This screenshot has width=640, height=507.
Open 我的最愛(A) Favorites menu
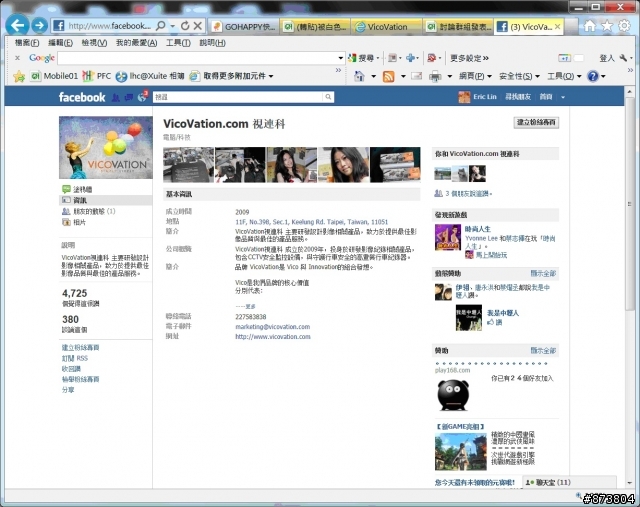coord(136,43)
